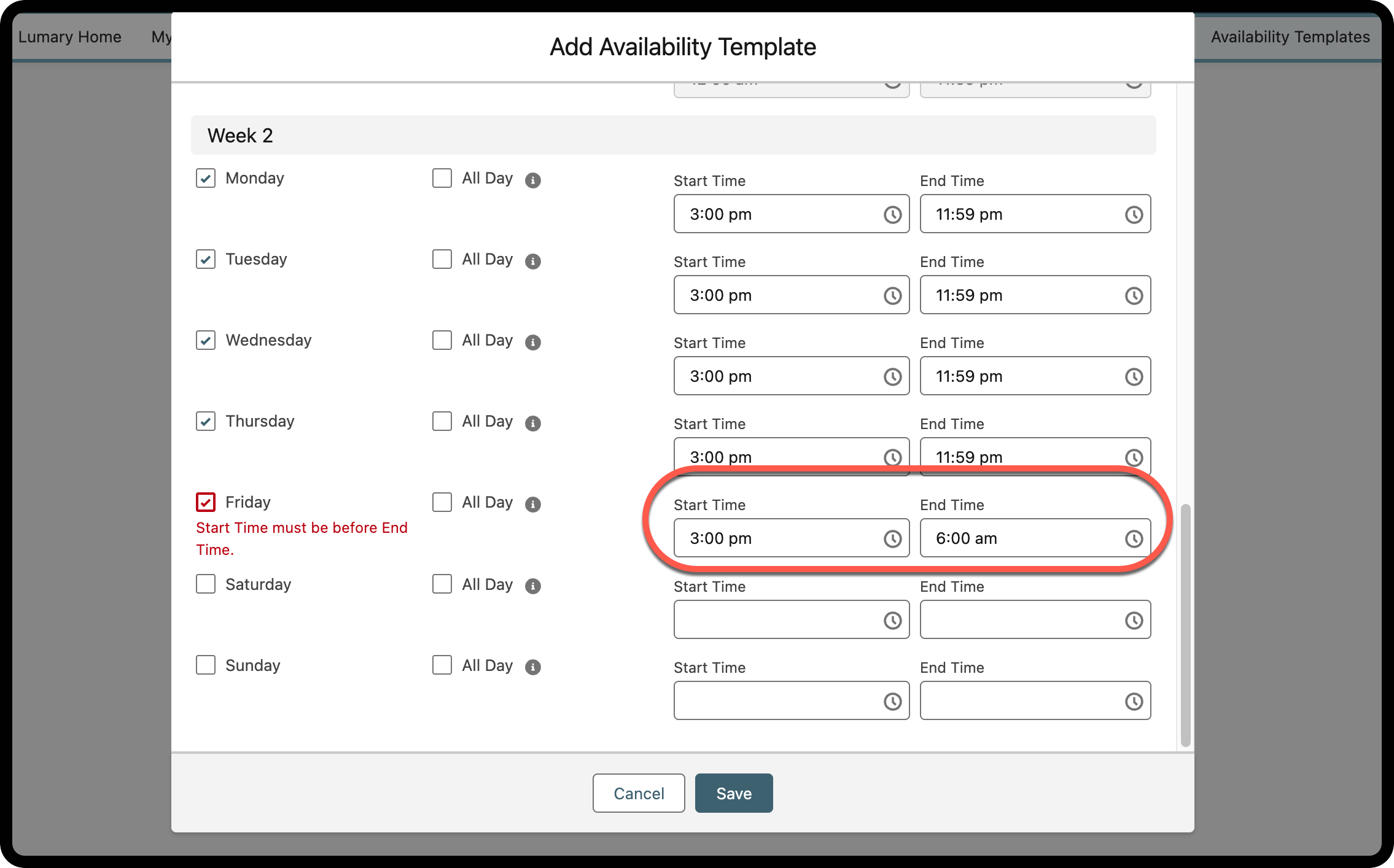
Task: Open the clock picker for Friday End Time
Action: tap(1133, 538)
